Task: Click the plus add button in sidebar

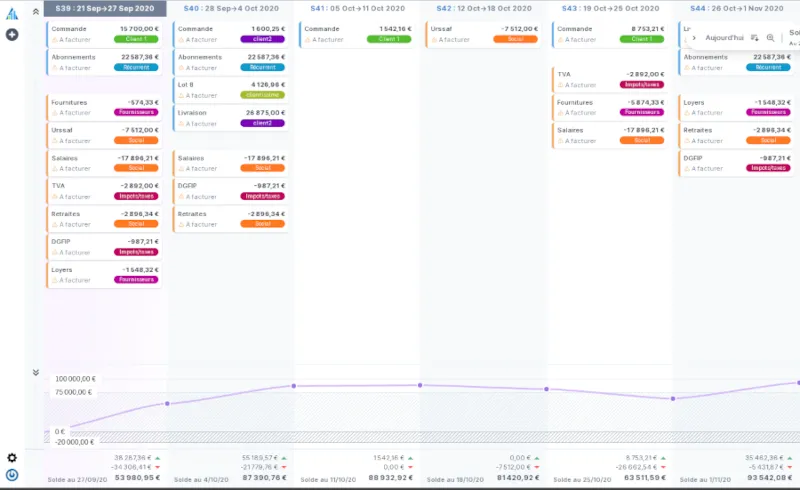Action: pyautogui.click(x=12, y=34)
